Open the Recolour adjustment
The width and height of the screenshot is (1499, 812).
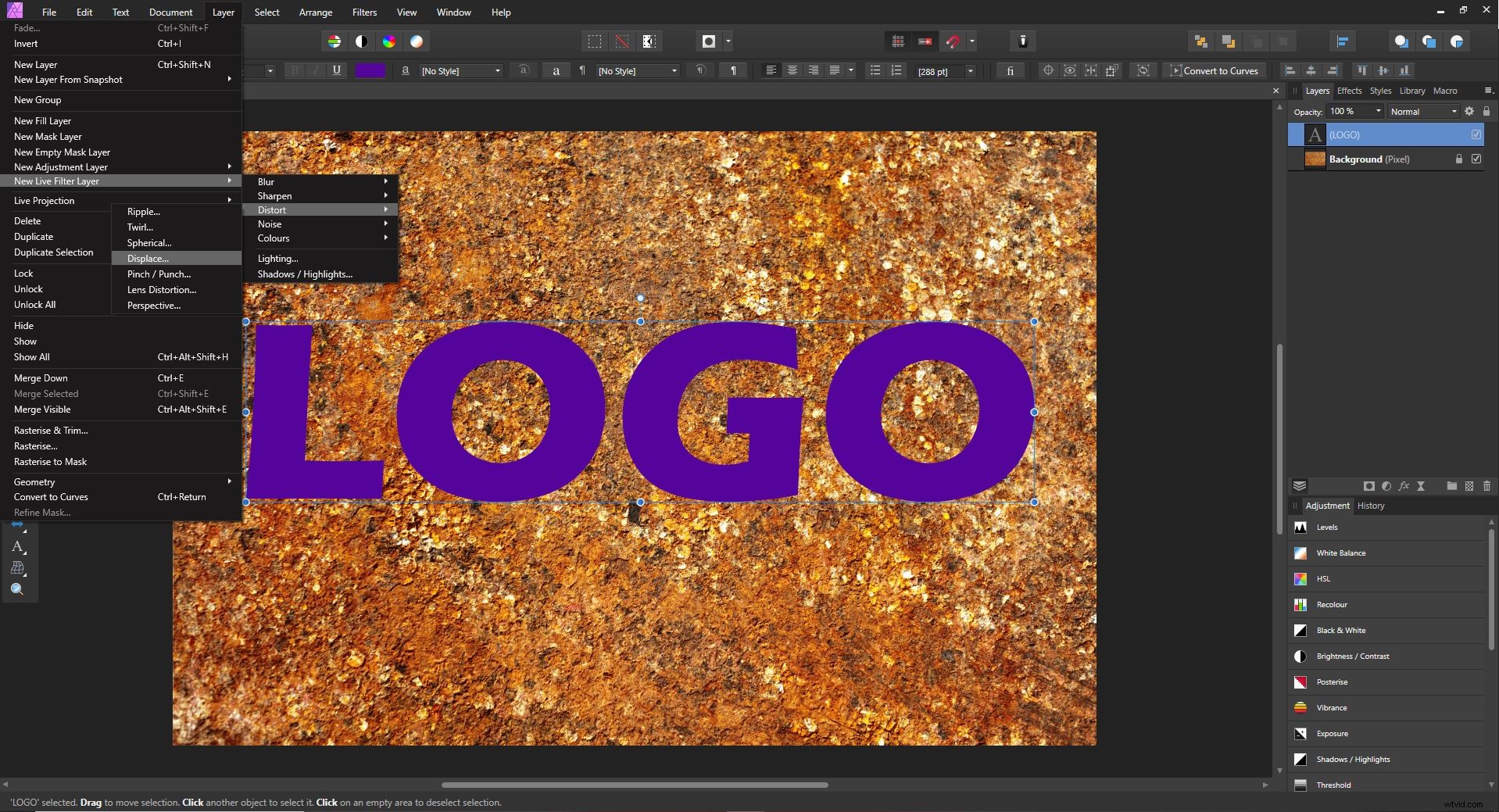tap(1332, 604)
